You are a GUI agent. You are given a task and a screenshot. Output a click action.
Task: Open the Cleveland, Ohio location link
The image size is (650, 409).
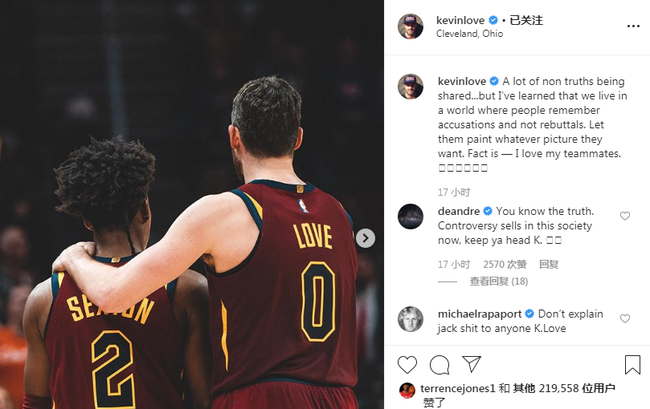click(x=469, y=34)
